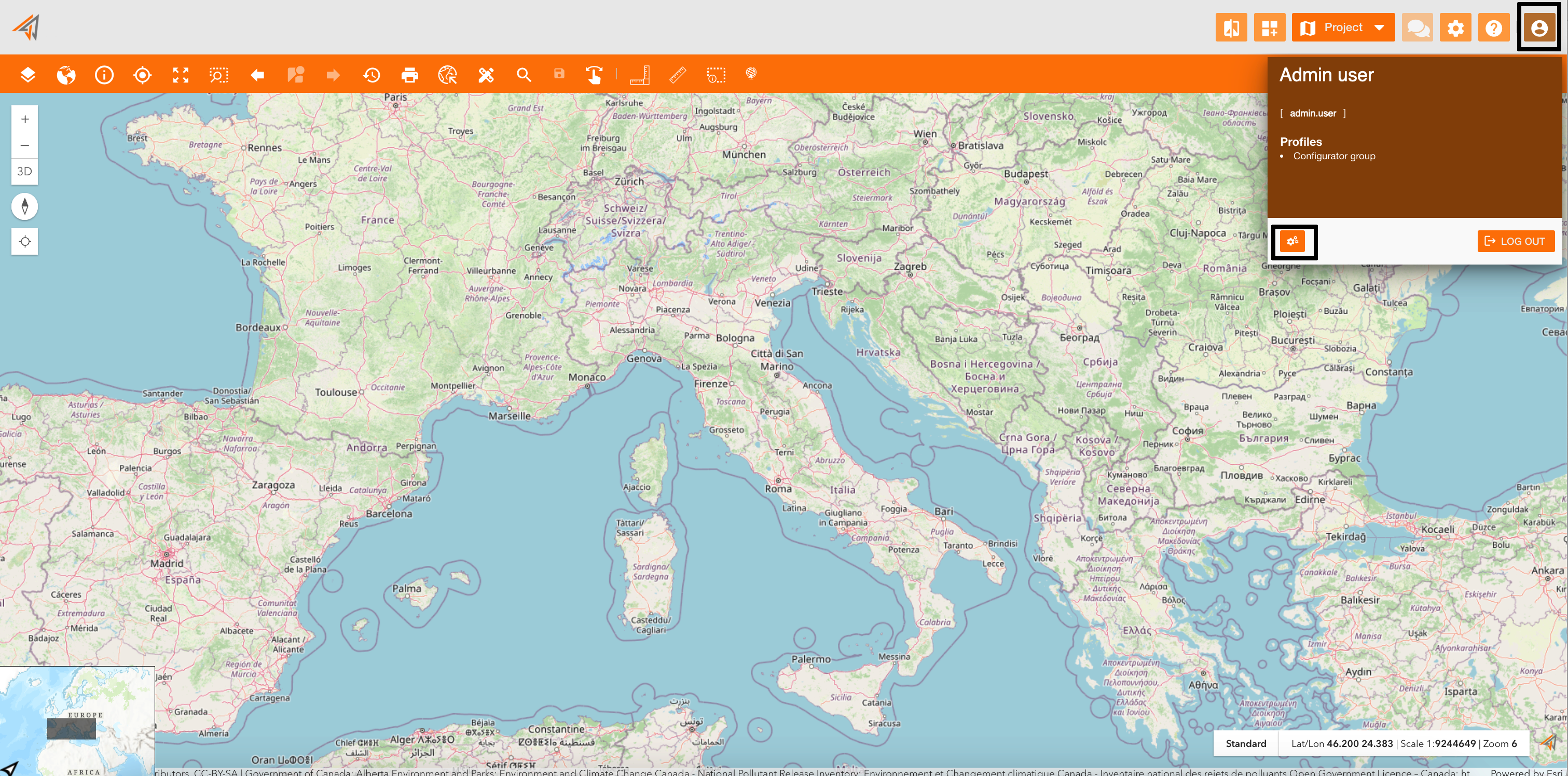Click the Configurator group profile entry
The width and height of the screenshot is (1568, 776).
tap(1333, 156)
